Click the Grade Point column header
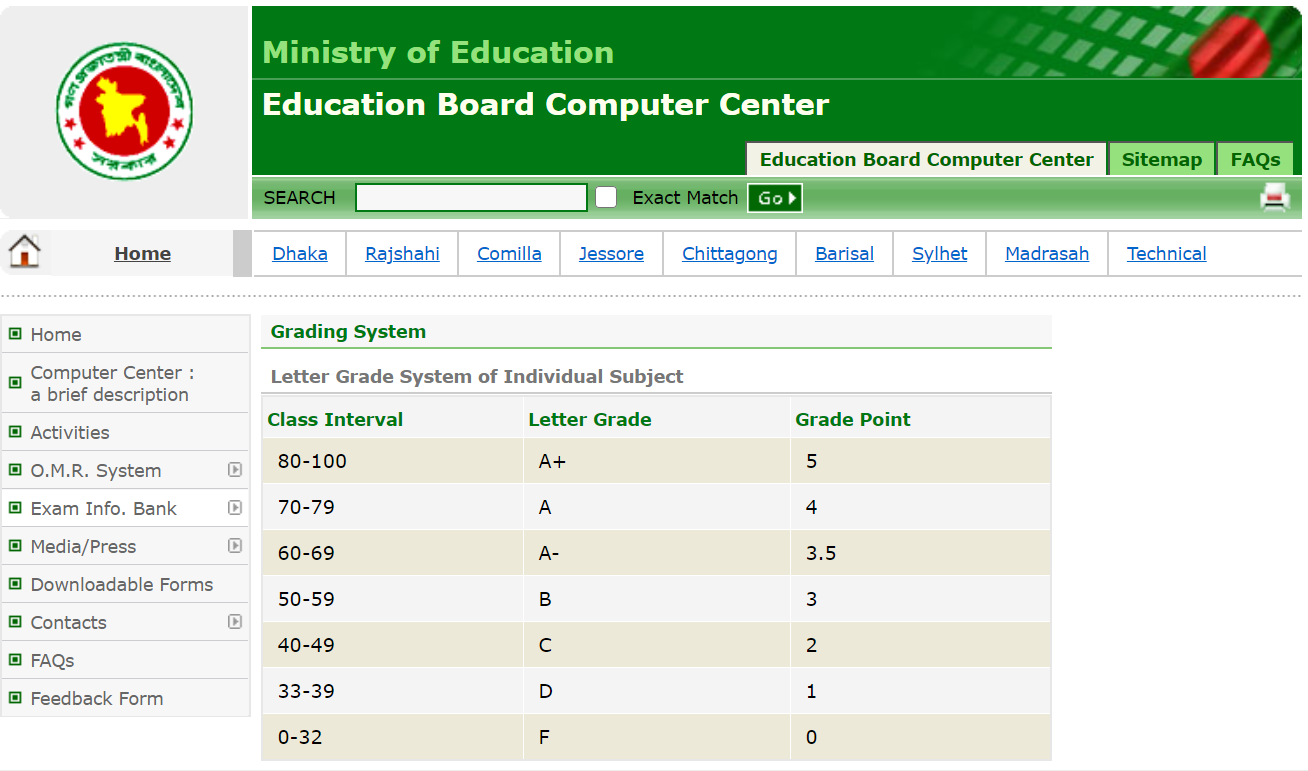The height and width of the screenshot is (771, 1308). click(x=853, y=420)
